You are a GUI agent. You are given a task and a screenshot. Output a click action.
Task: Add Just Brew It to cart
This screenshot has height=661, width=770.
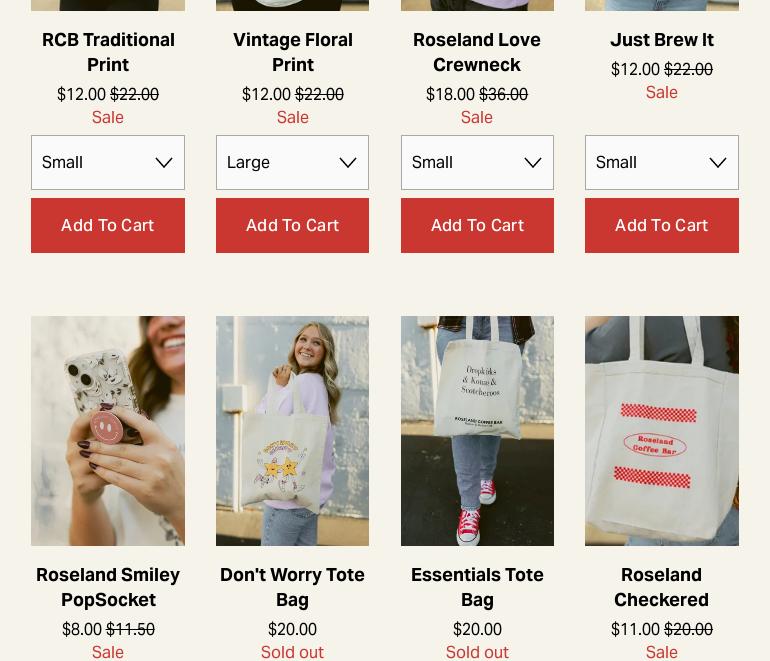[661, 225]
